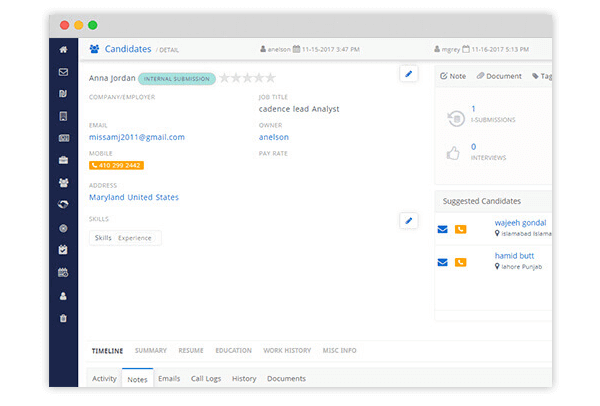Email hamid butt via envelope icon

(442, 262)
